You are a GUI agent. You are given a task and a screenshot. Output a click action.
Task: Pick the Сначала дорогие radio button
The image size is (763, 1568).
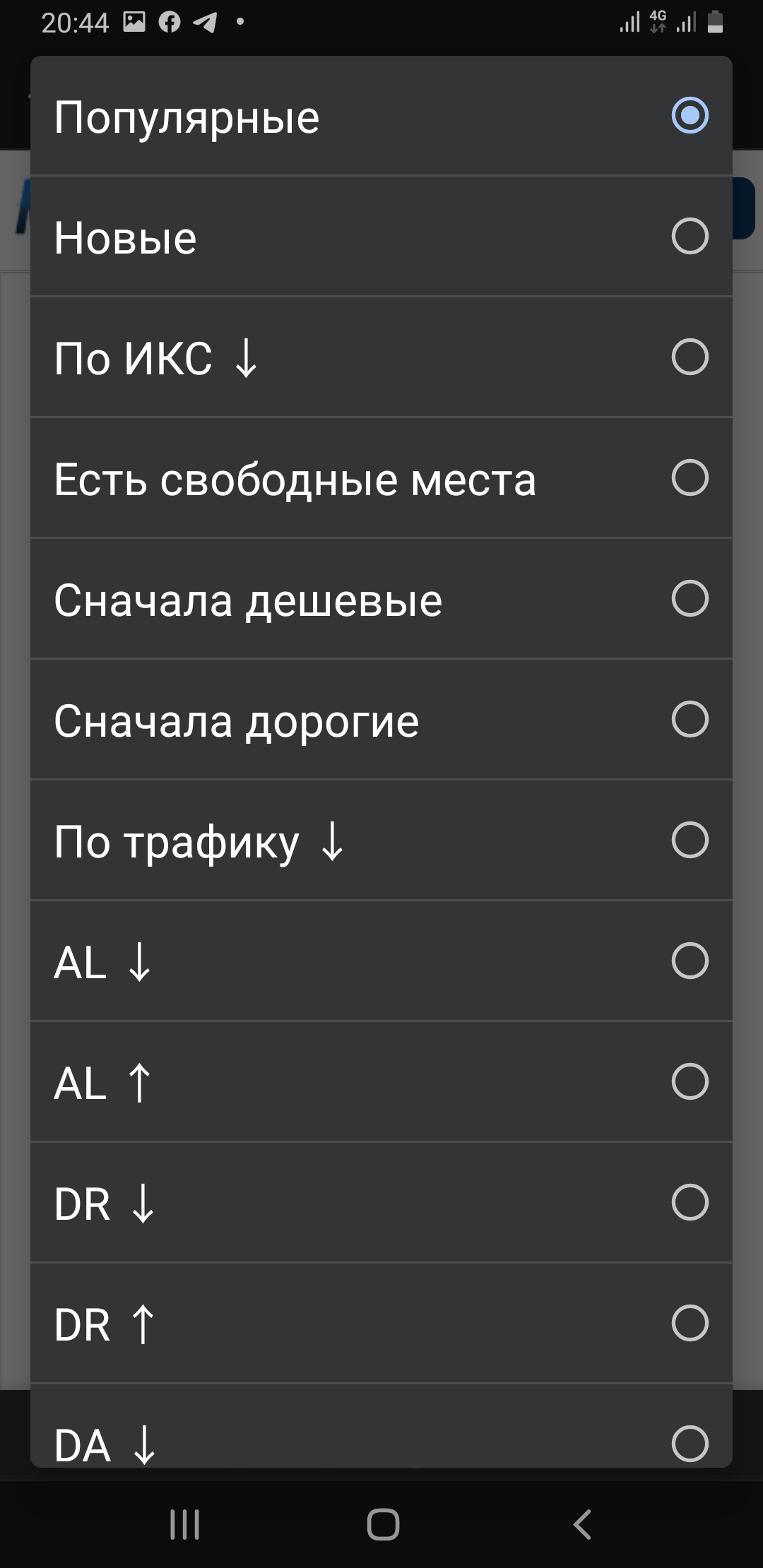(690, 719)
